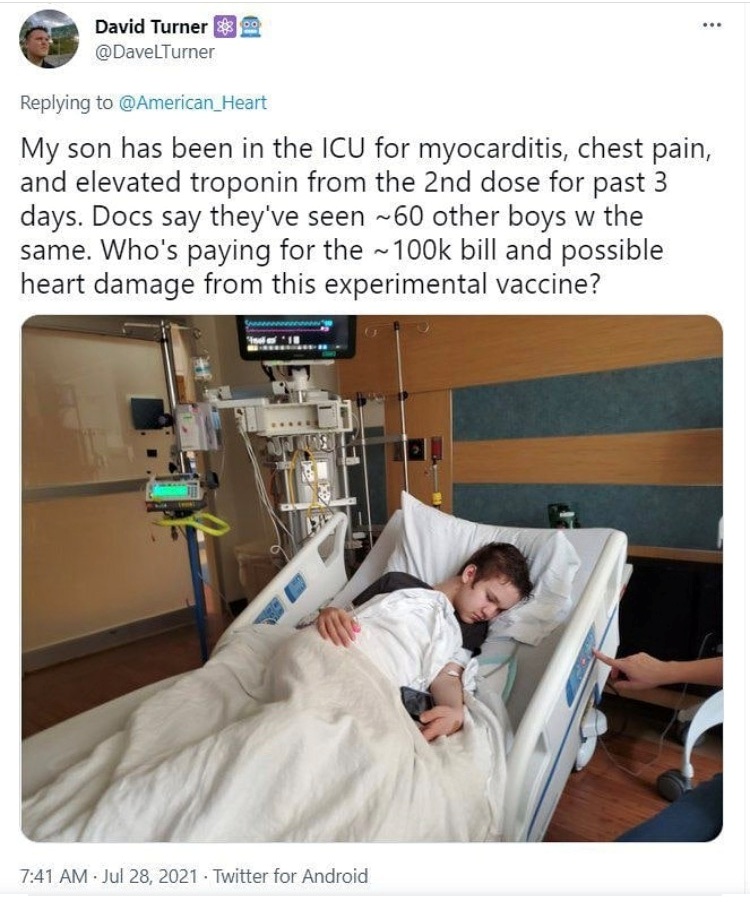Open the attached hospital photo

pyautogui.click(x=372, y=578)
